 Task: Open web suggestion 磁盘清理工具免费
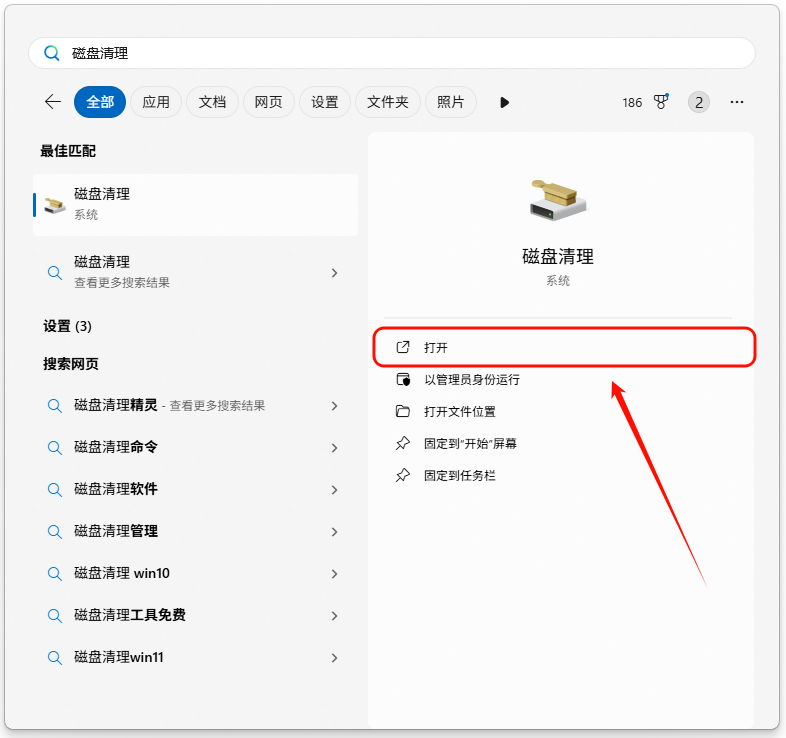coord(195,615)
